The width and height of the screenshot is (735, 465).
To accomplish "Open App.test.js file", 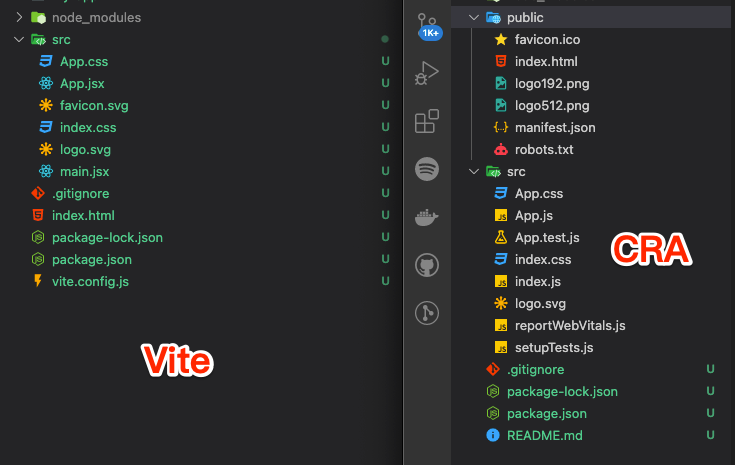I will 547,238.
